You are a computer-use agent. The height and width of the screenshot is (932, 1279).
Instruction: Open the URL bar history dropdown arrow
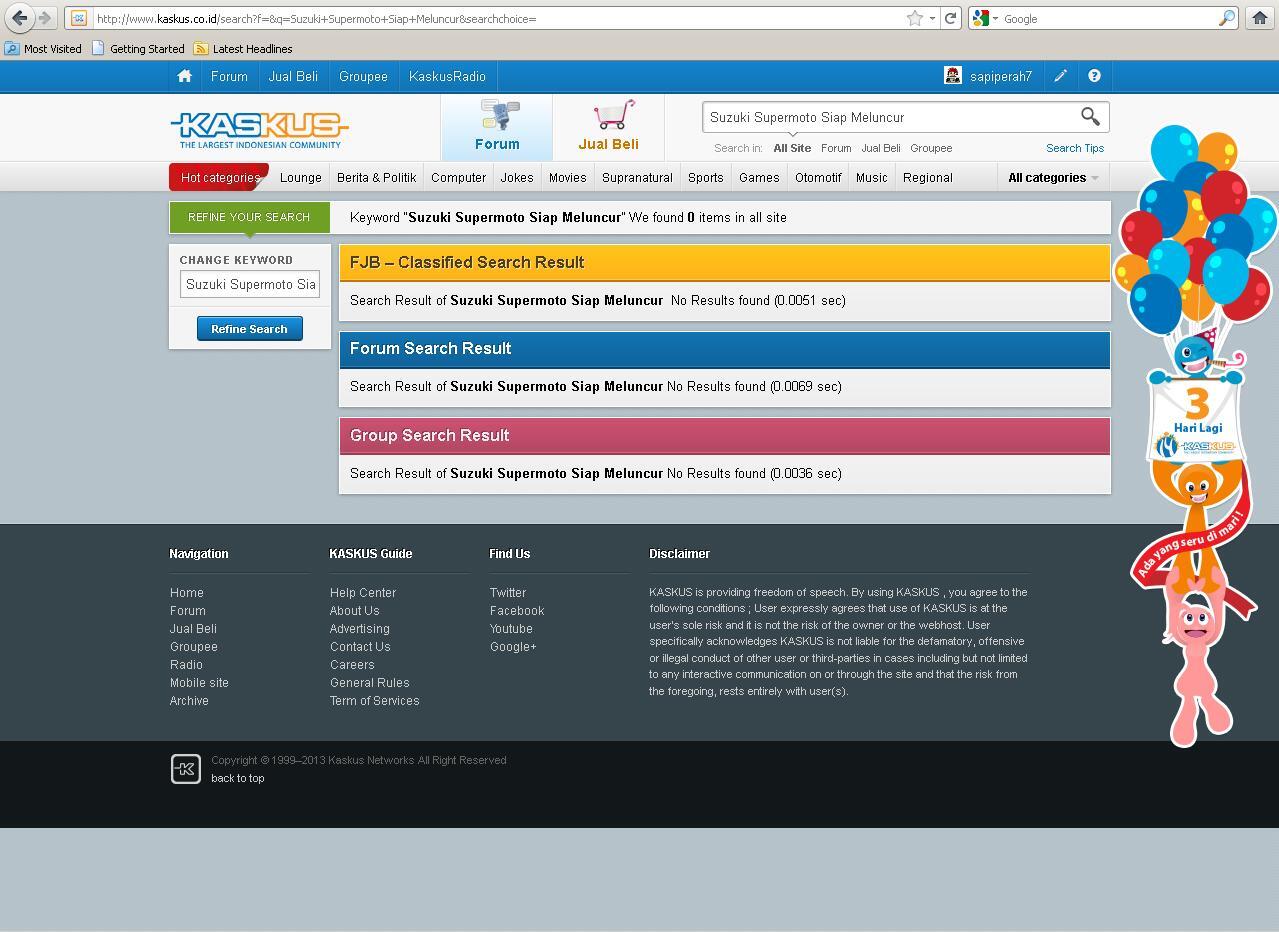click(932, 18)
